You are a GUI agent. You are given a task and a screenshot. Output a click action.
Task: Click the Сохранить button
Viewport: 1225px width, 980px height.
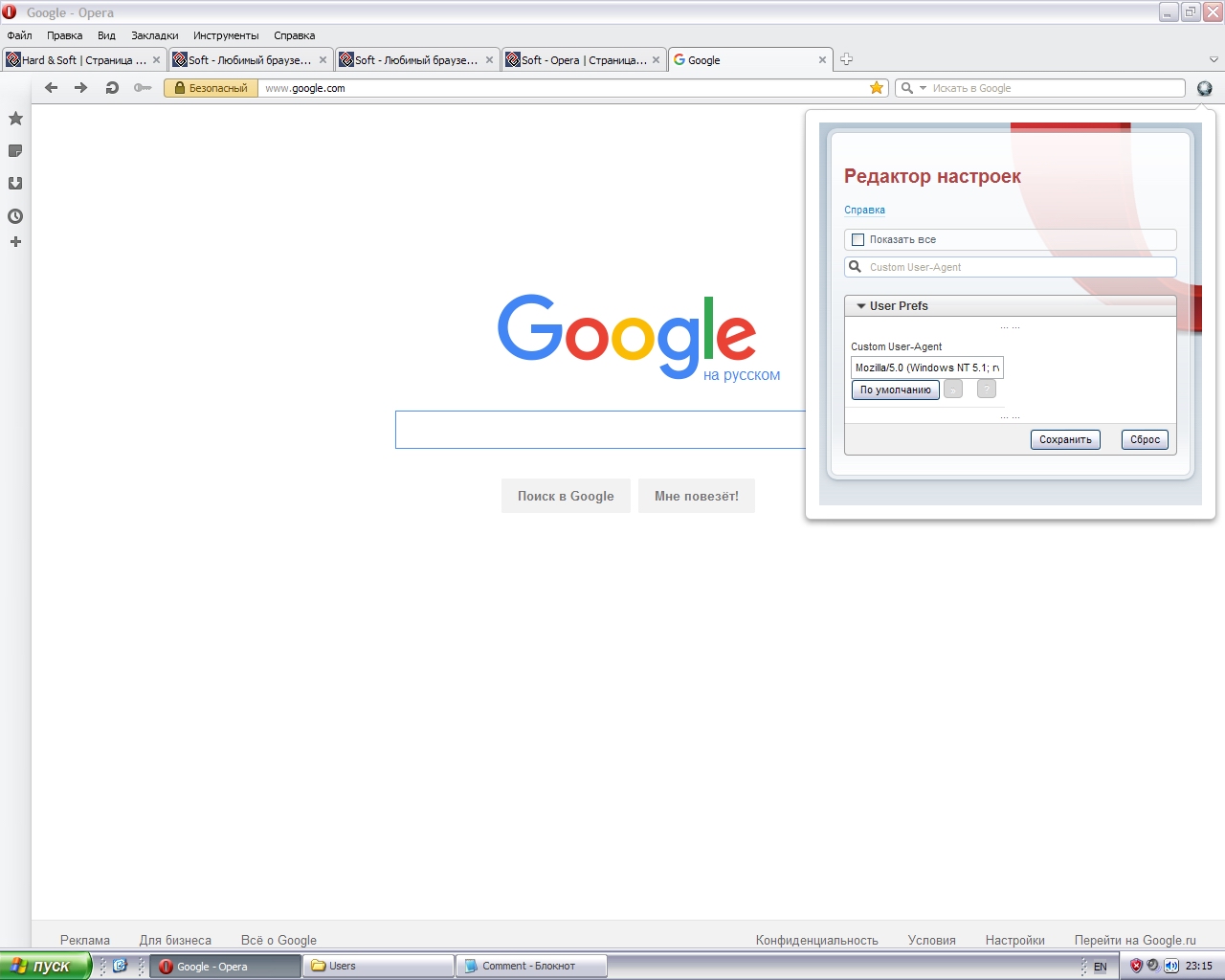coord(1065,439)
